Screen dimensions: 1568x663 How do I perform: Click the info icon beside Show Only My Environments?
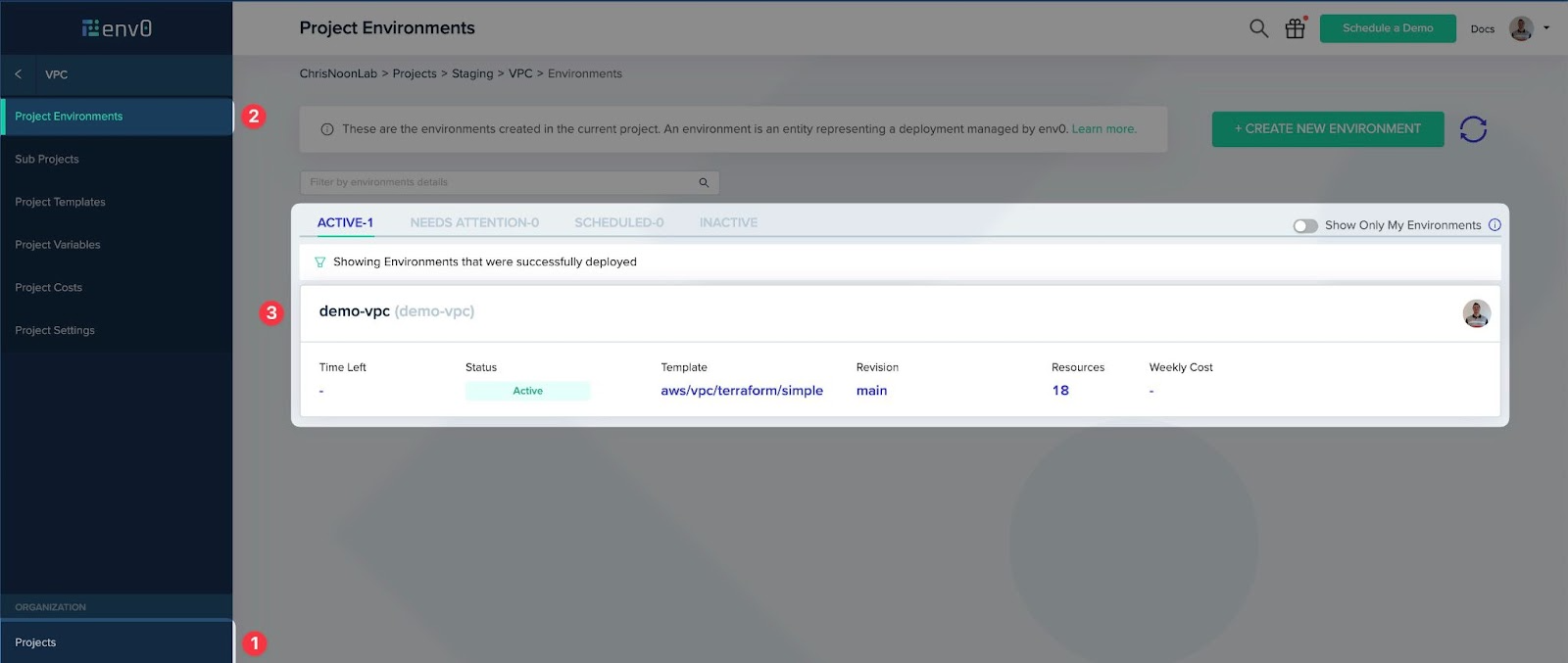click(x=1494, y=225)
